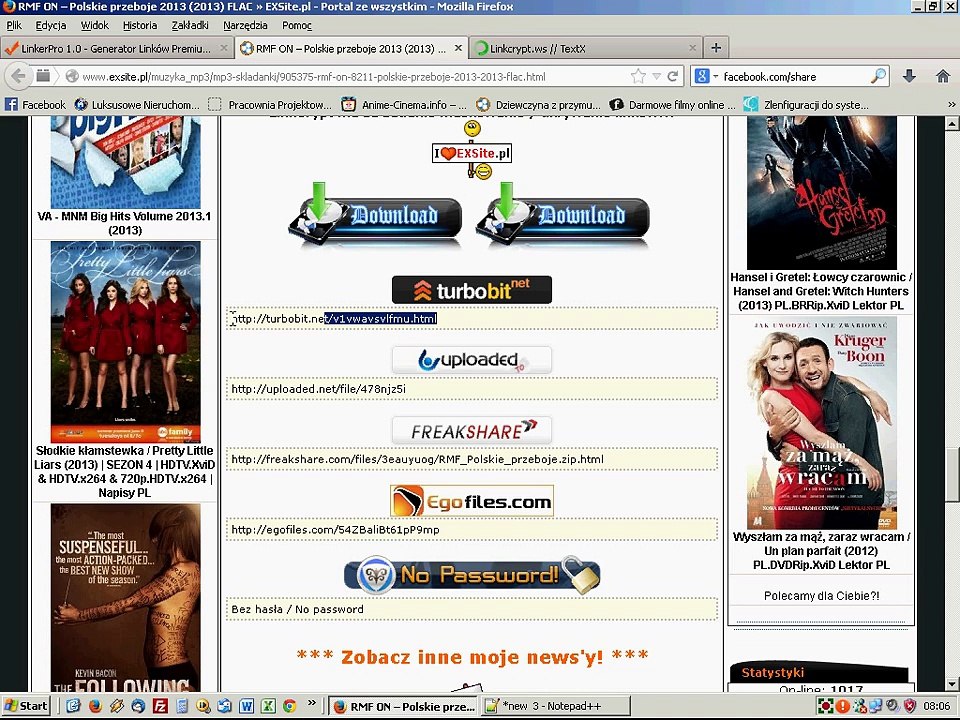Close the LinkerPro 1.0 tab
Image resolution: width=960 pixels, height=720 pixels.
(x=224, y=48)
